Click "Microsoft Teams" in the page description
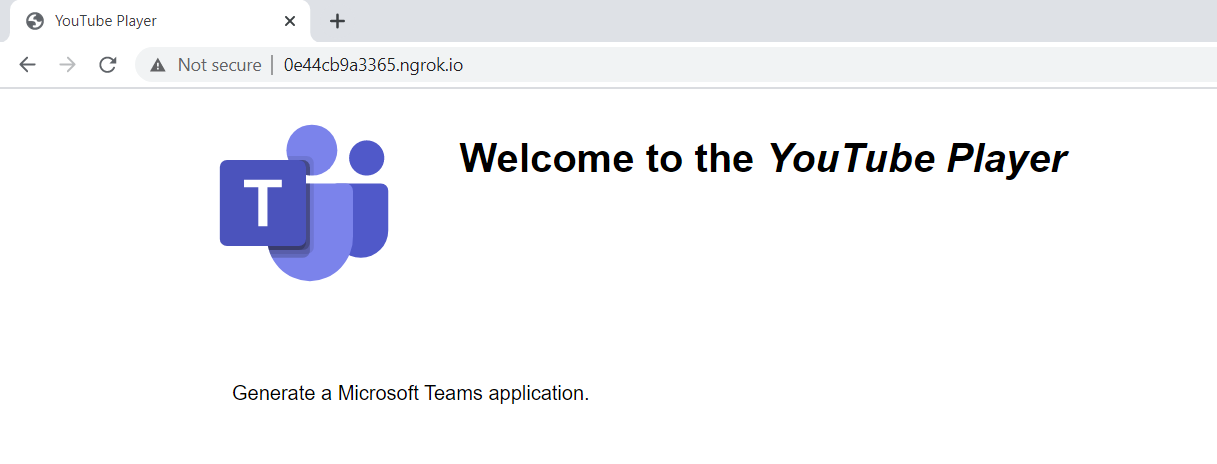1217x464 pixels. click(410, 393)
